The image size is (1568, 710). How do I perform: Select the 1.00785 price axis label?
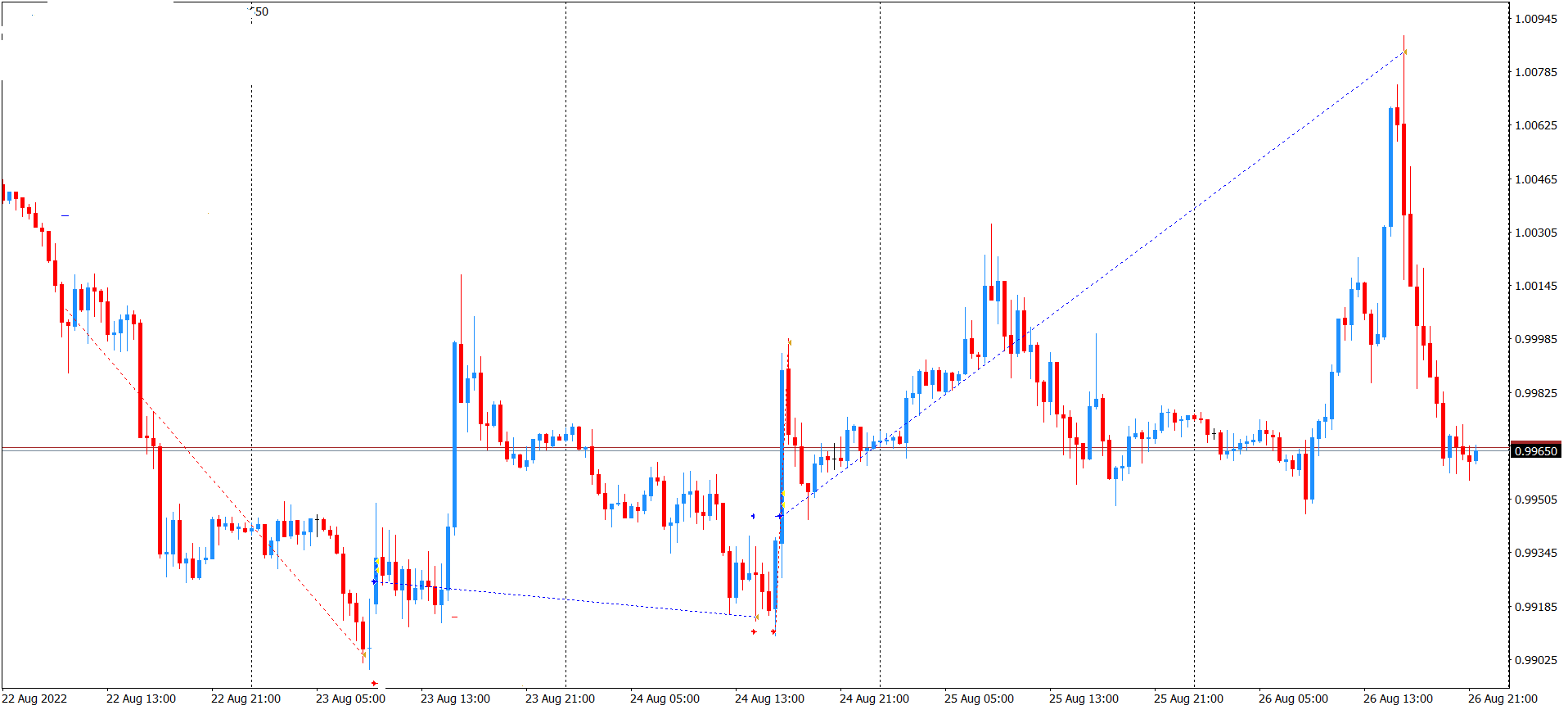[1536, 72]
